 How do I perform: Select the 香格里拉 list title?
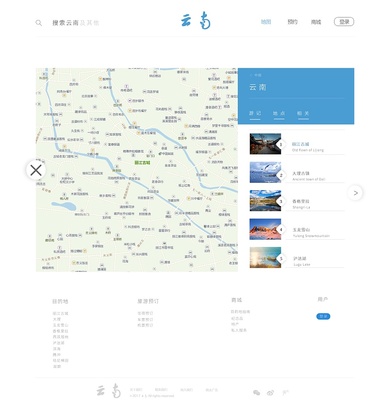(x=301, y=201)
